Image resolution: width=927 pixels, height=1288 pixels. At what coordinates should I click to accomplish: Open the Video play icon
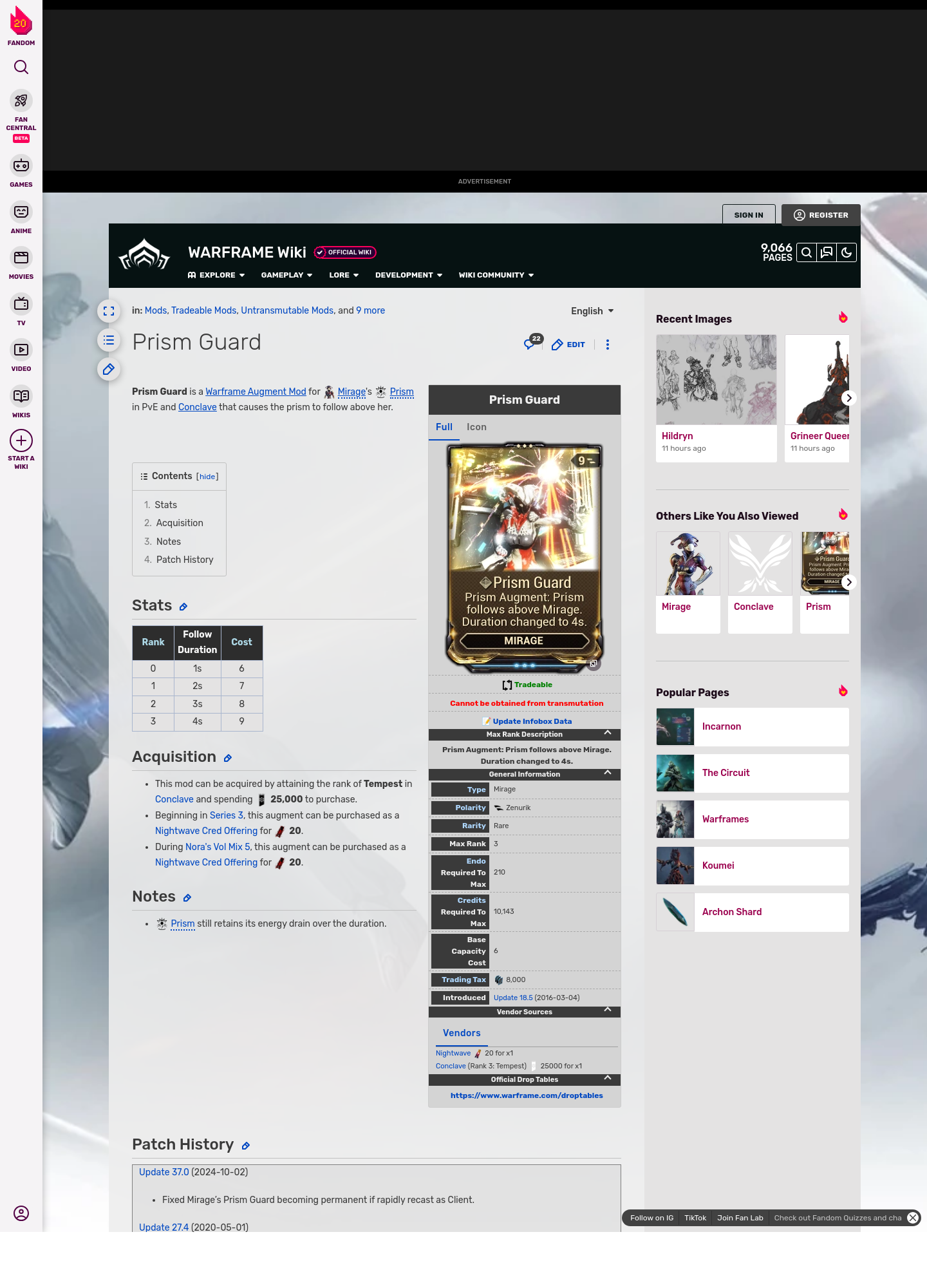pyautogui.click(x=21, y=350)
